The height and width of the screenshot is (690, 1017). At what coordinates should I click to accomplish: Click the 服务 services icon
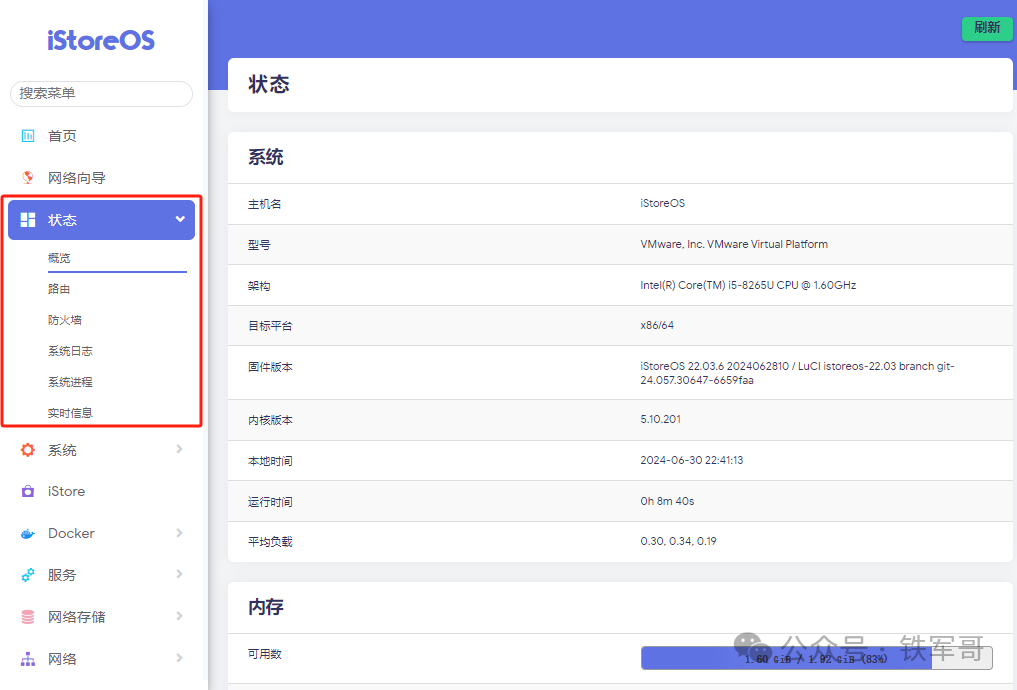click(28, 574)
